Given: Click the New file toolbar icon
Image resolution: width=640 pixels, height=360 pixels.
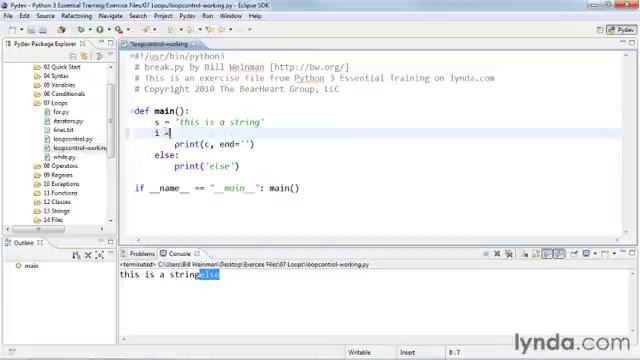Looking at the screenshot, I should (13, 30).
